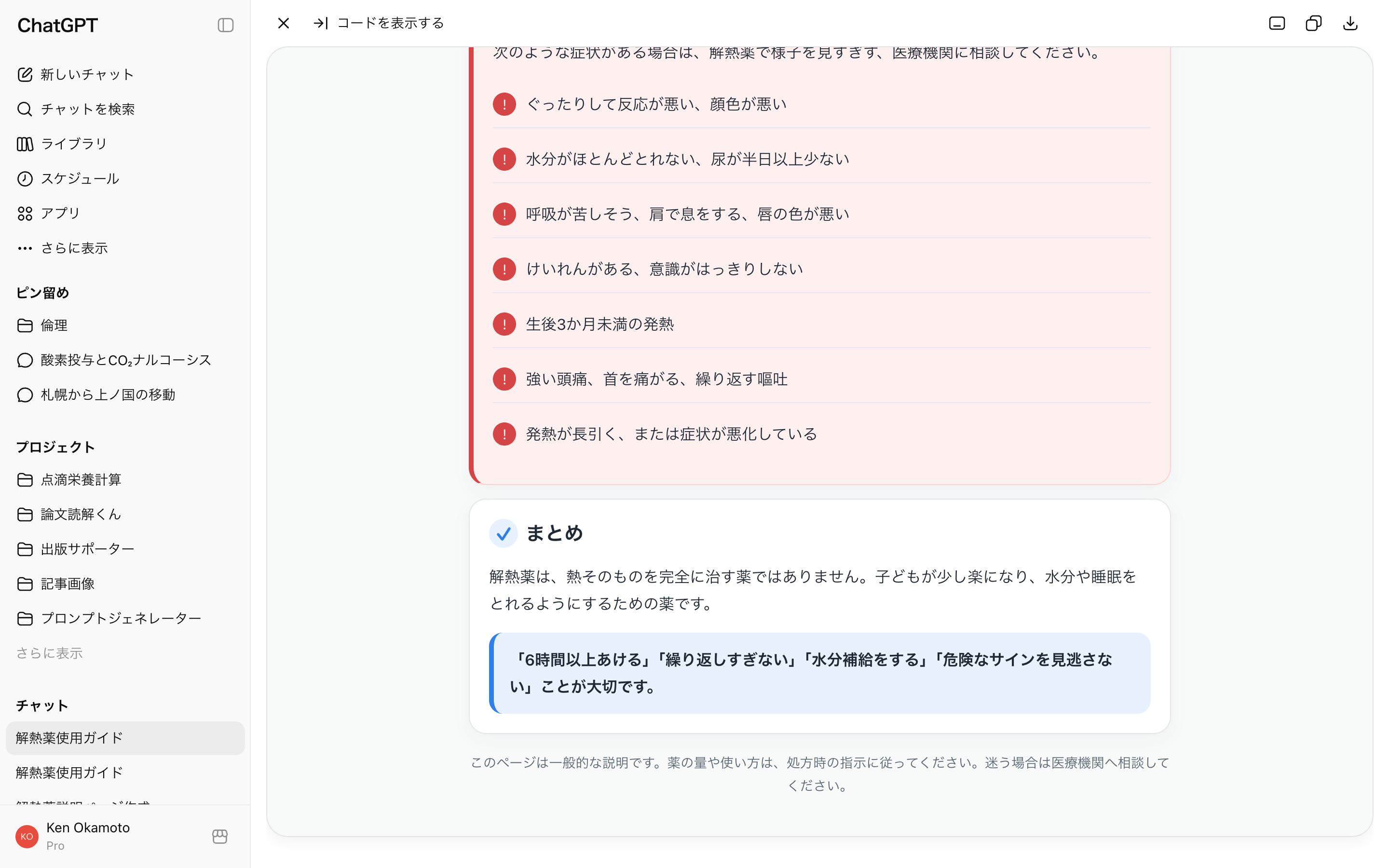Click the icon right of Ken Okamoto
The height and width of the screenshot is (868, 1389).
pos(220,837)
